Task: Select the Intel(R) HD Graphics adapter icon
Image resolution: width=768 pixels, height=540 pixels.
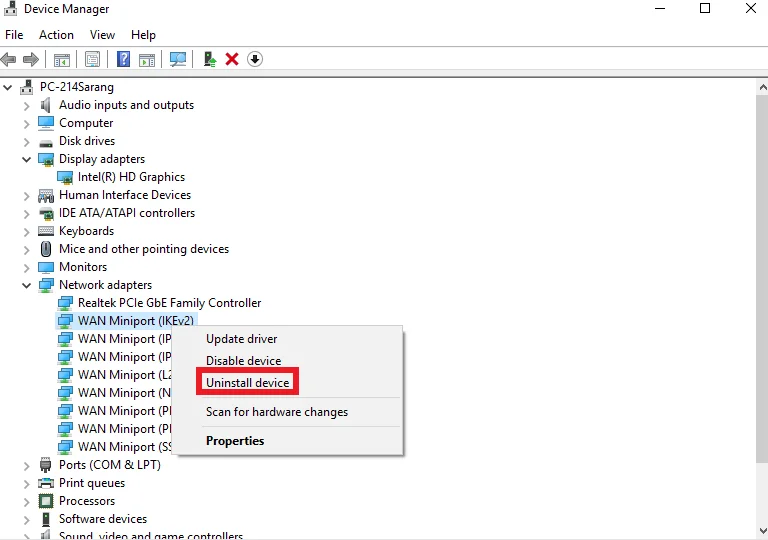Action: click(x=65, y=177)
